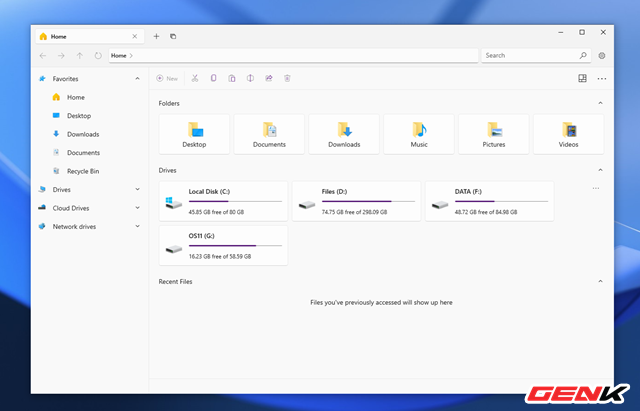Open the Documents folder card

[269, 134]
